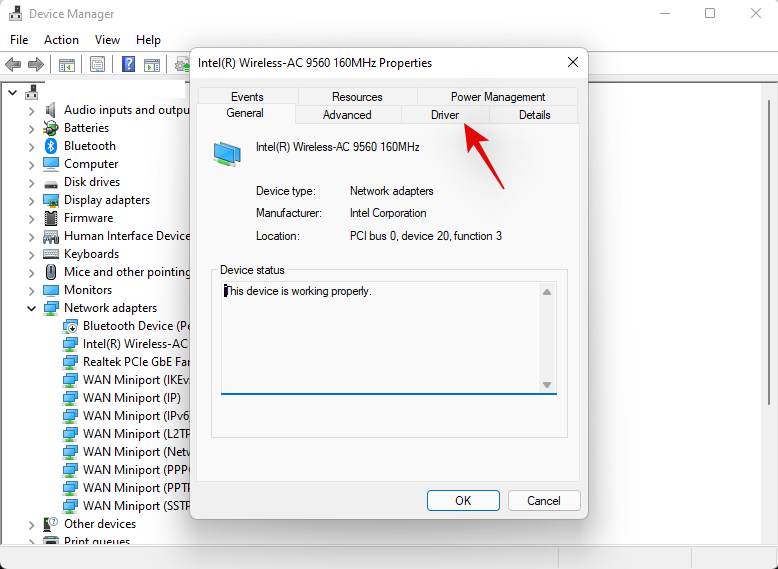
Task: Click the OK button
Action: (x=463, y=501)
